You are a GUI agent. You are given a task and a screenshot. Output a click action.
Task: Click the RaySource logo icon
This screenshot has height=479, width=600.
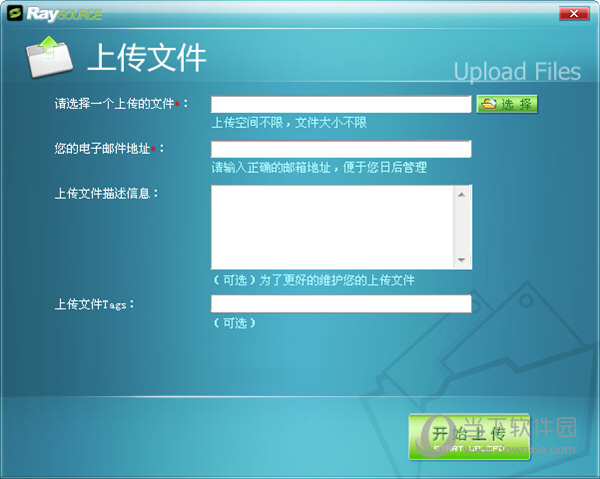(x=15, y=14)
